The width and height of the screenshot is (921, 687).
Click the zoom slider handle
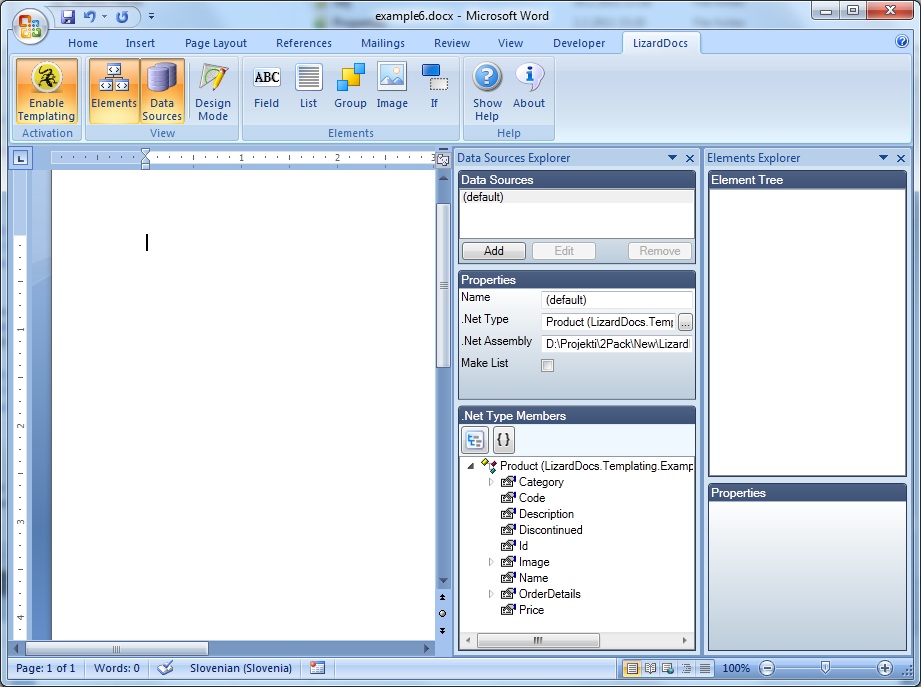(x=825, y=668)
